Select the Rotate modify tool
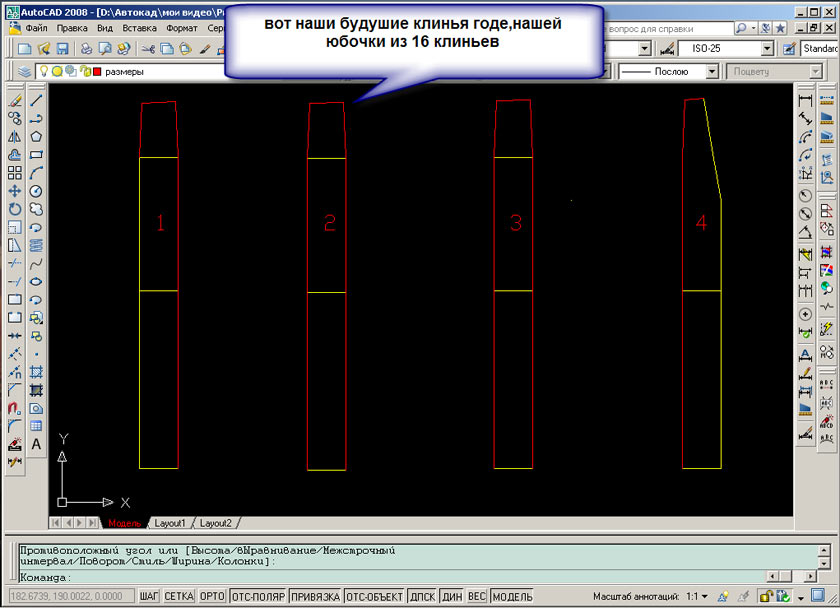The height and width of the screenshot is (608, 840). (x=14, y=208)
